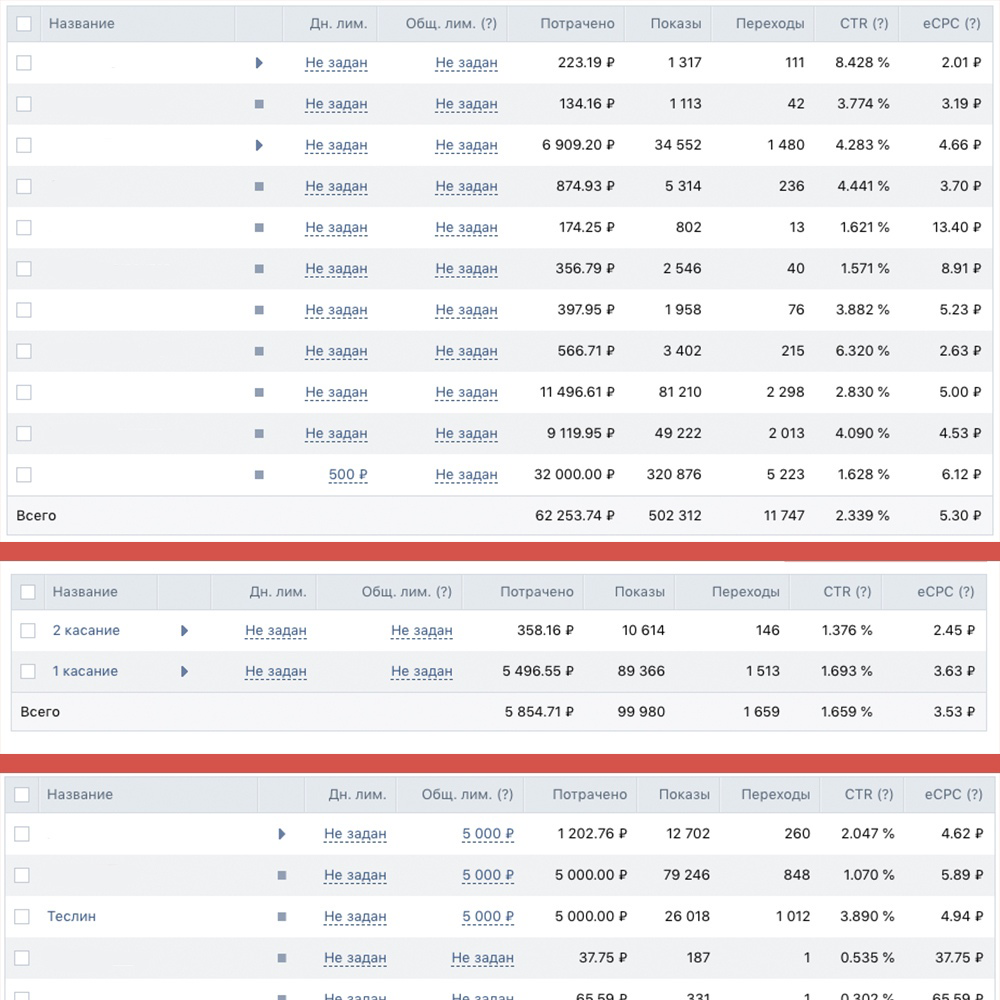Sort middle table by Переходы column

coord(746,592)
